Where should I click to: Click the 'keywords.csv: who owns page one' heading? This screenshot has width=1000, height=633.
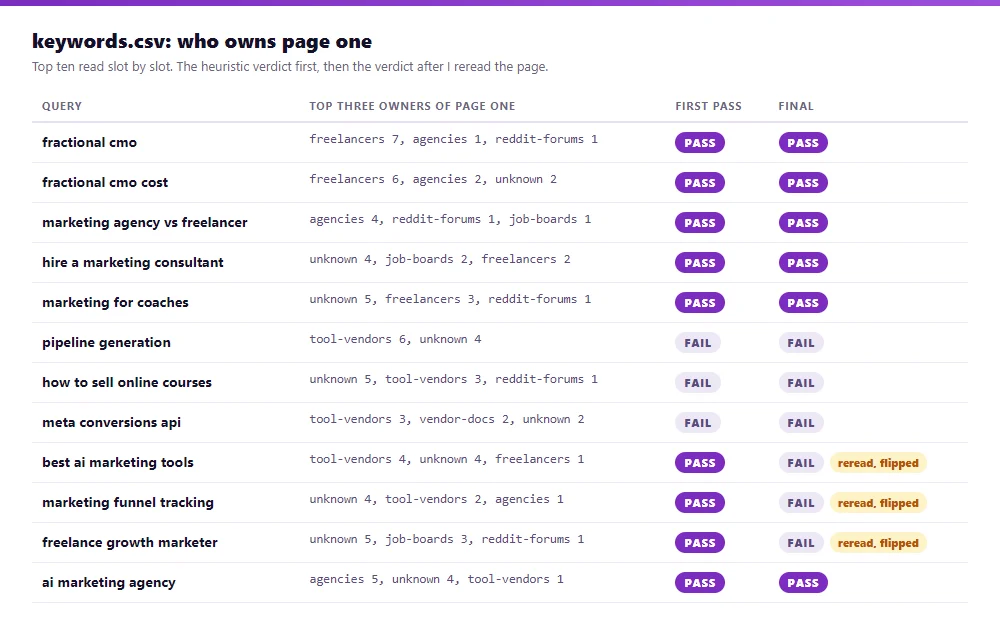point(202,41)
